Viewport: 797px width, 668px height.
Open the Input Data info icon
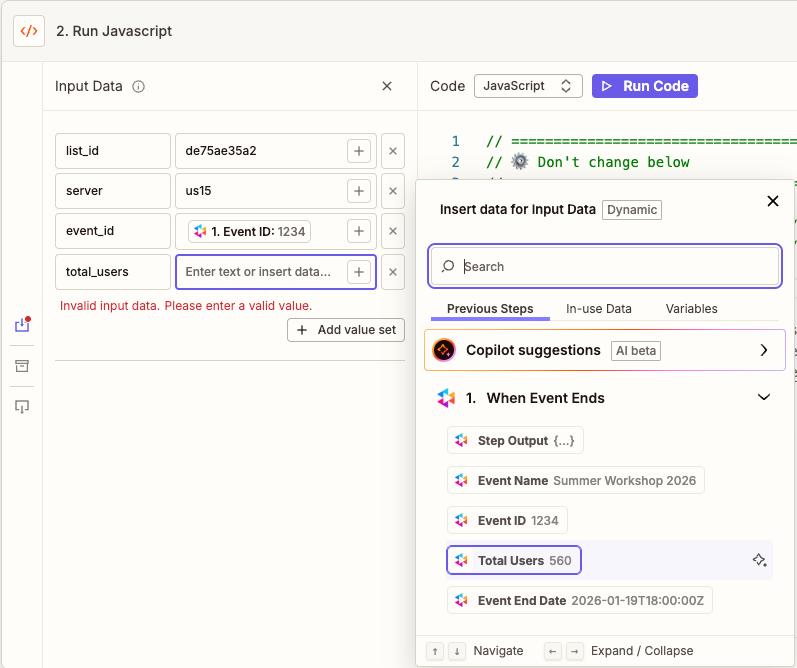click(138, 86)
